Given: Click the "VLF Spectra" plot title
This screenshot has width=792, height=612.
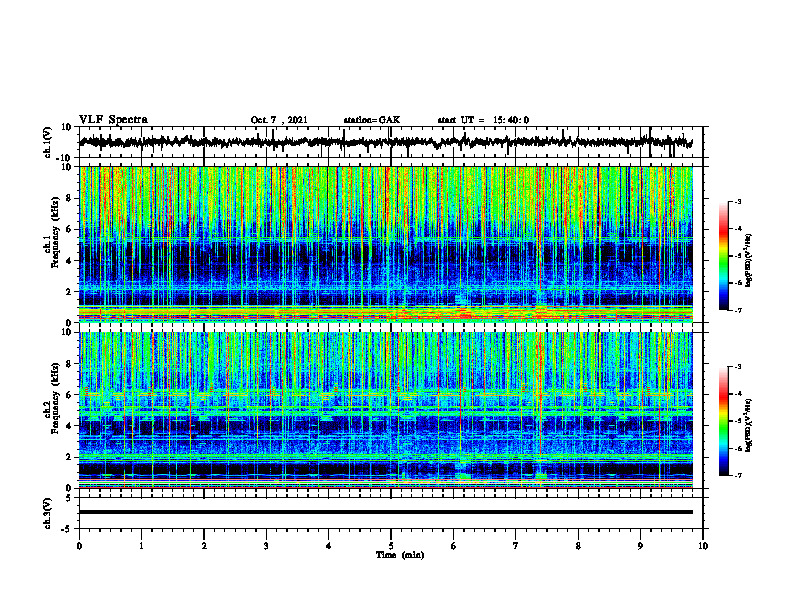Looking at the screenshot, I should [113, 120].
